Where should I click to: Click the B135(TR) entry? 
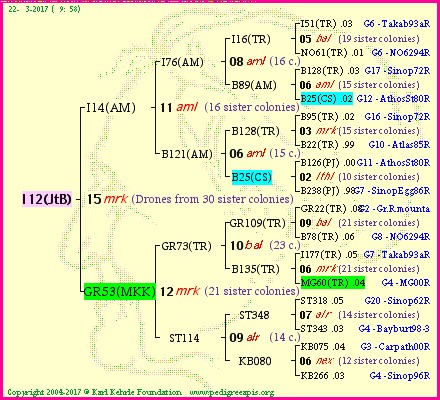tap(255, 269)
